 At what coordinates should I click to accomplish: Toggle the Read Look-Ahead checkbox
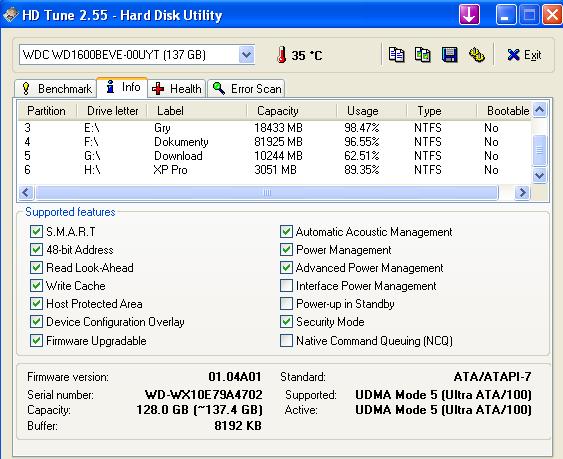[x=36, y=268]
